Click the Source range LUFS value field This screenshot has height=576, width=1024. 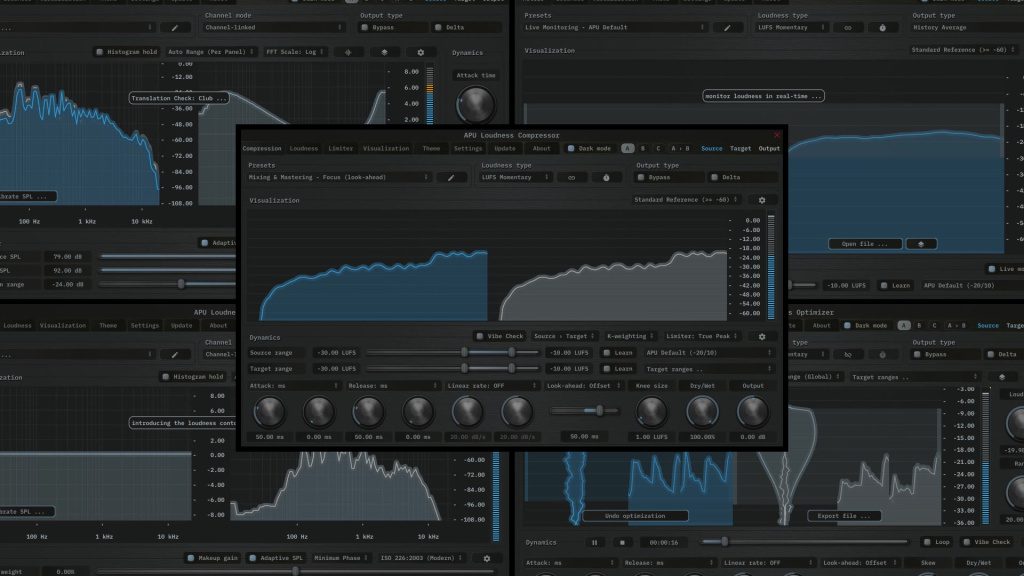(335, 353)
